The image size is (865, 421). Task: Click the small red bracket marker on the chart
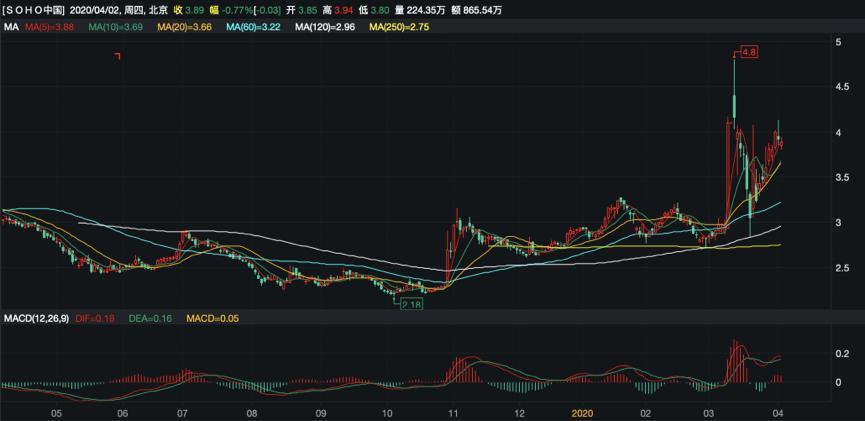coord(118,56)
